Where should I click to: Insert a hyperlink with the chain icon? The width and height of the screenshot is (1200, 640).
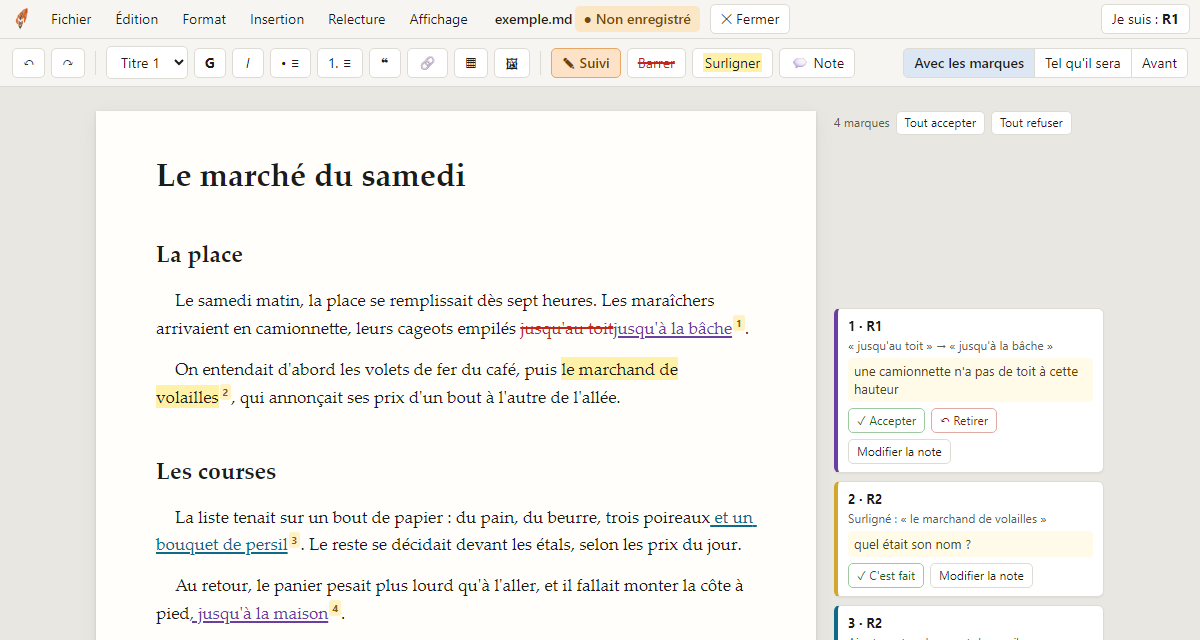pyautogui.click(x=427, y=63)
